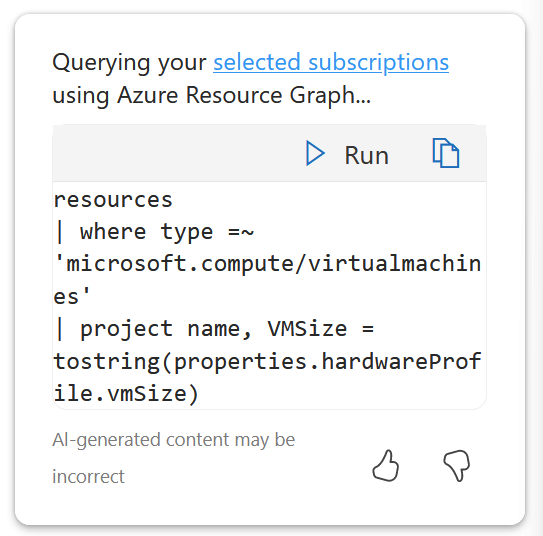Image resolution: width=543 pixels, height=536 pixels.
Task: Copy the query with the copy icon
Action: (446, 153)
